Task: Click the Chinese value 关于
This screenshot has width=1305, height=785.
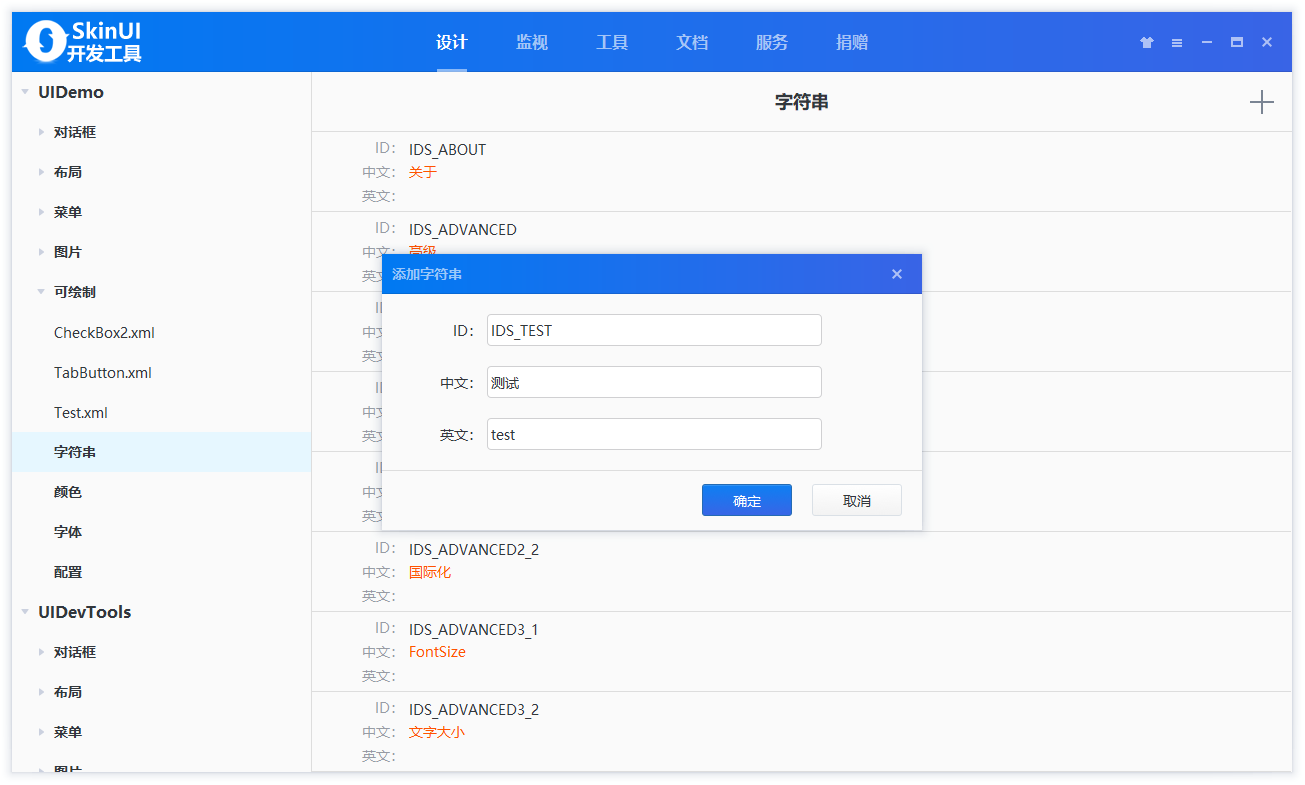Action: tap(423, 172)
